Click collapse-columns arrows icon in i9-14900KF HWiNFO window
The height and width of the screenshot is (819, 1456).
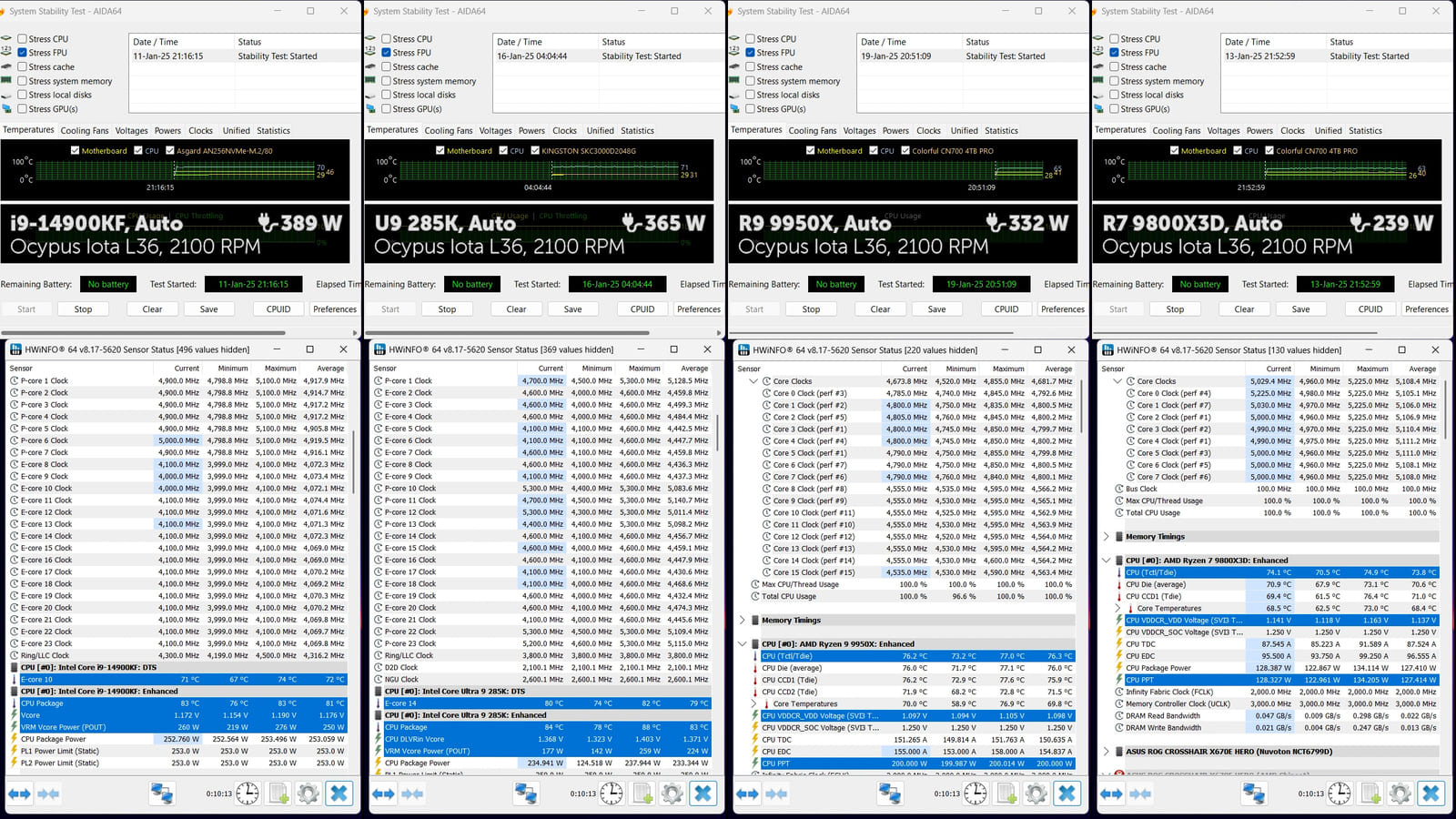(49, 794)
